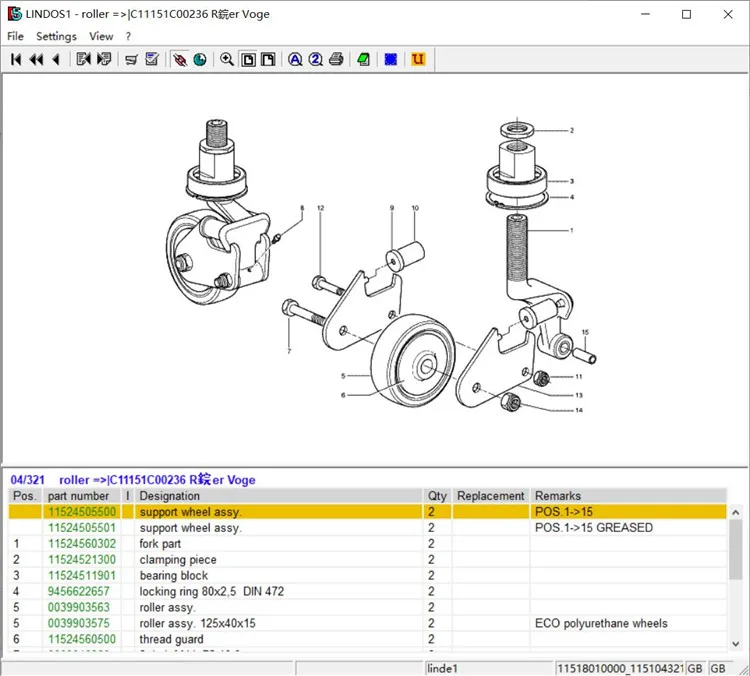Screen dimensions: 750x676
Task: Open the shopping cart icon
Action: click(x=131, y=60)
